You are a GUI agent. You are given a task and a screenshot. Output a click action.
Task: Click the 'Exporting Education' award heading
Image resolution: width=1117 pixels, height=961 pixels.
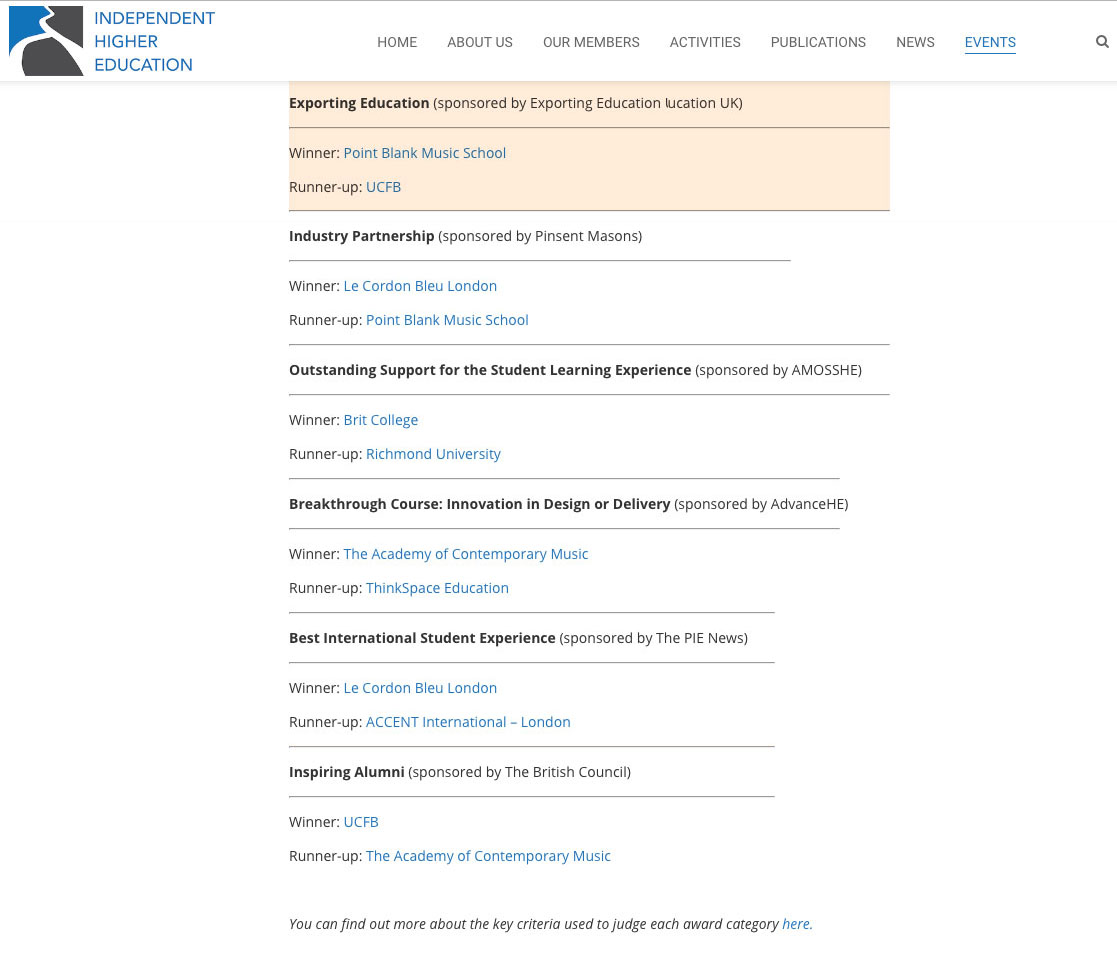359,103
